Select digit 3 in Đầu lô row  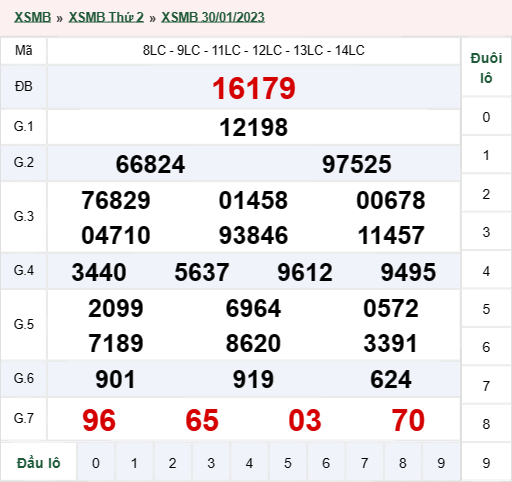(211, 463)
